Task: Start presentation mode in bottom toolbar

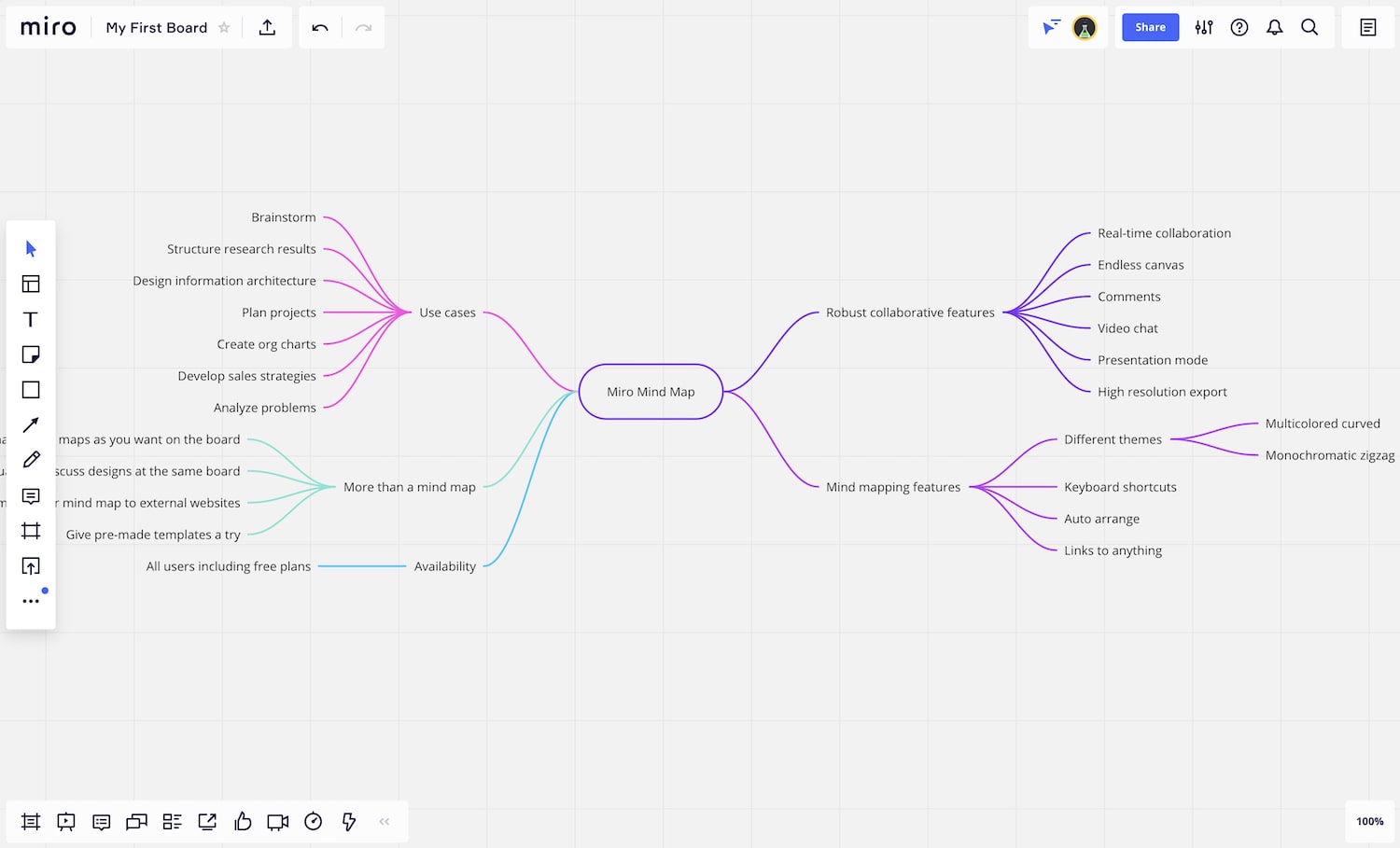Action: coord(66,822)
